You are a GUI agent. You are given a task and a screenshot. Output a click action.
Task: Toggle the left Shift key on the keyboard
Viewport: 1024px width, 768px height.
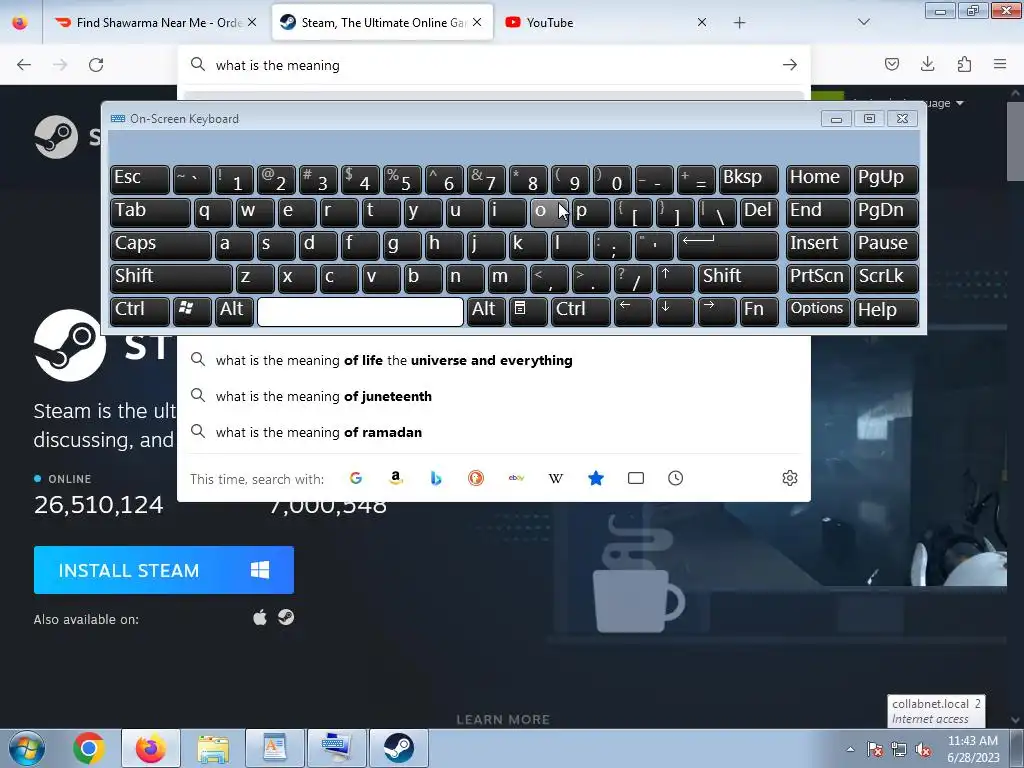click(x=171, y=277)
